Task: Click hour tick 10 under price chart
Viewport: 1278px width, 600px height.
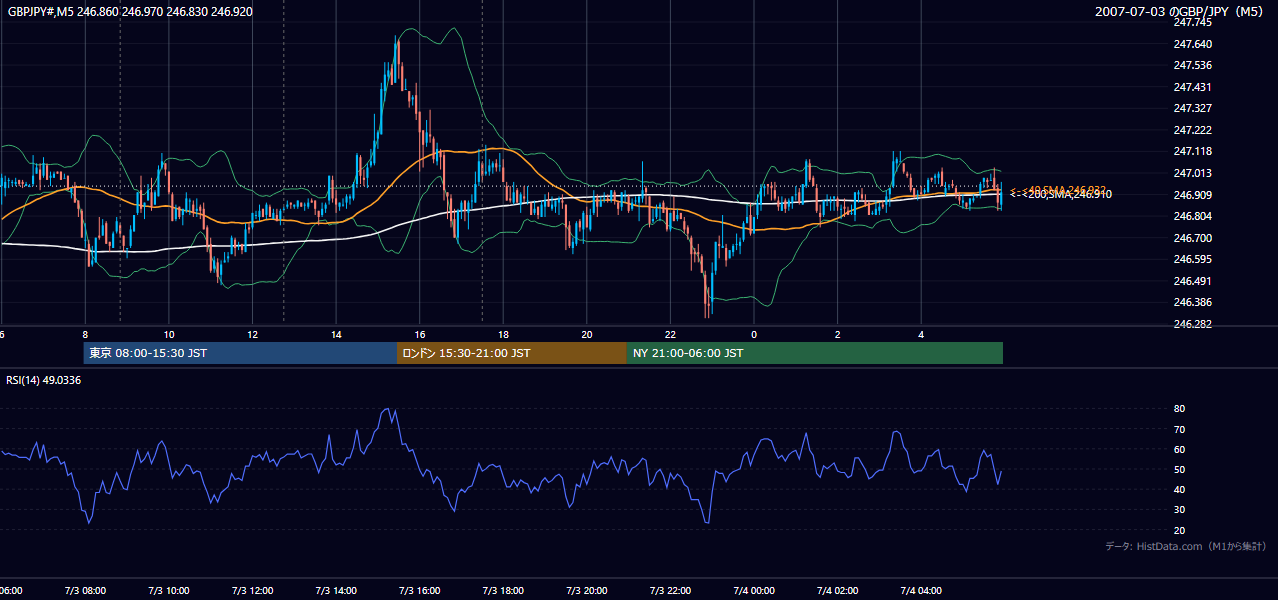Action: coord(169,335)
